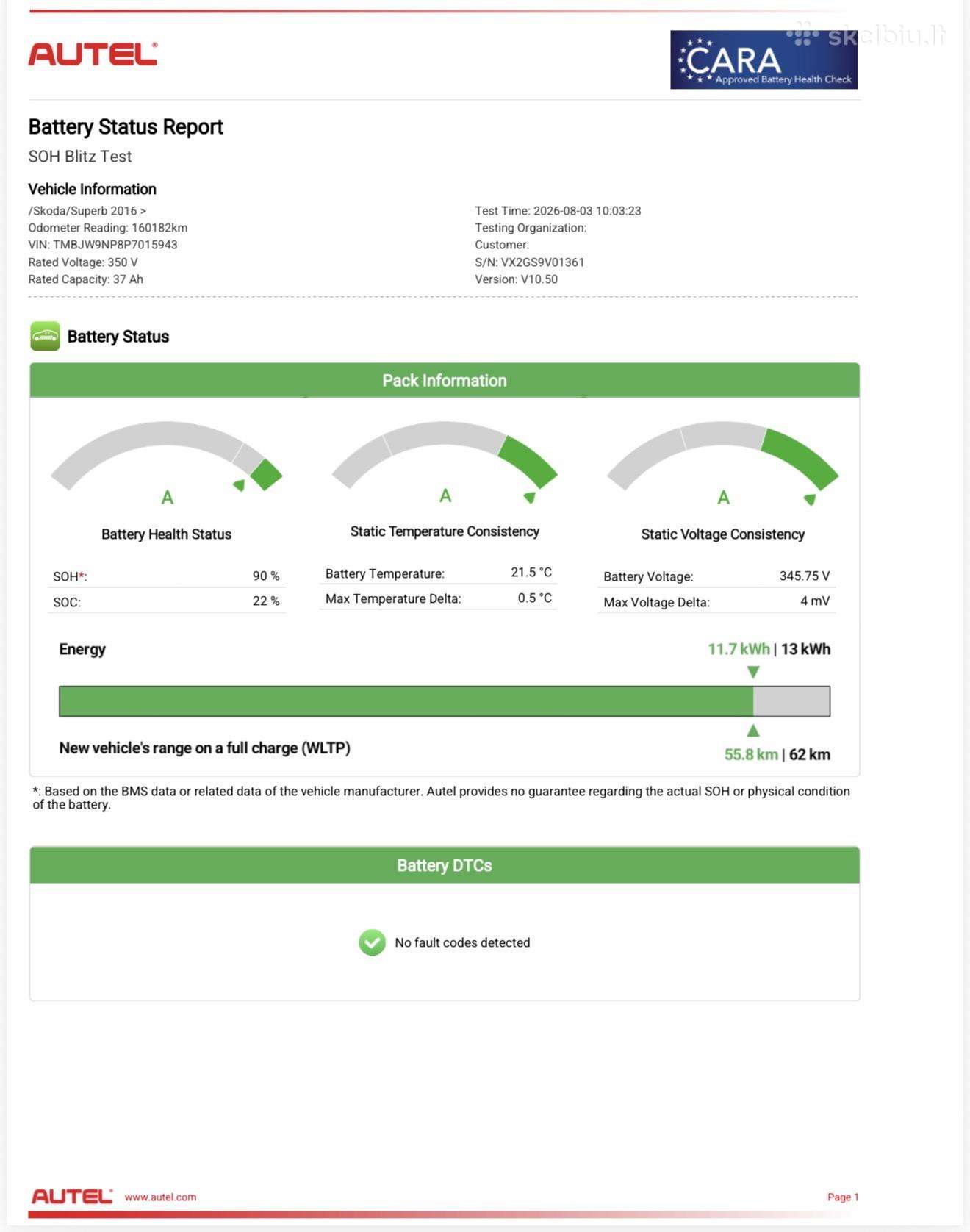Click the Battery Status section heading
970x1232 pixels.
tap(118, 337)
